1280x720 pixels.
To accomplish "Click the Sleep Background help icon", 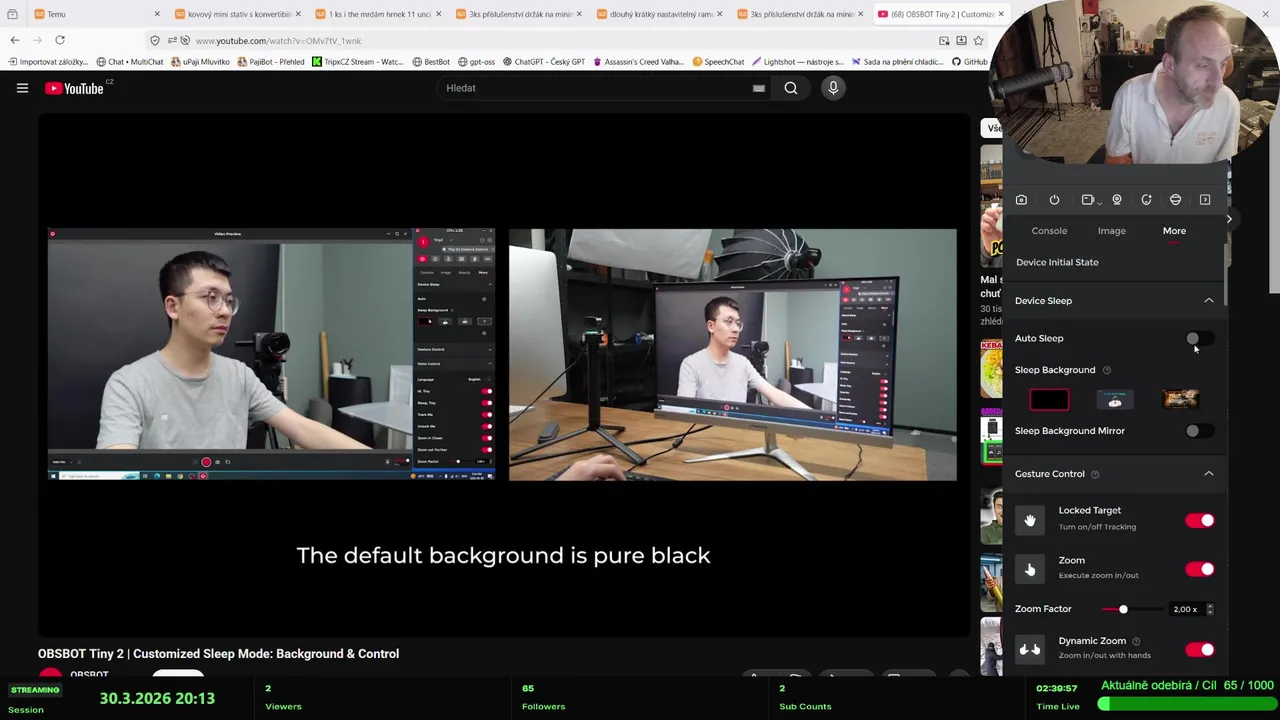I will point(1106,370).
